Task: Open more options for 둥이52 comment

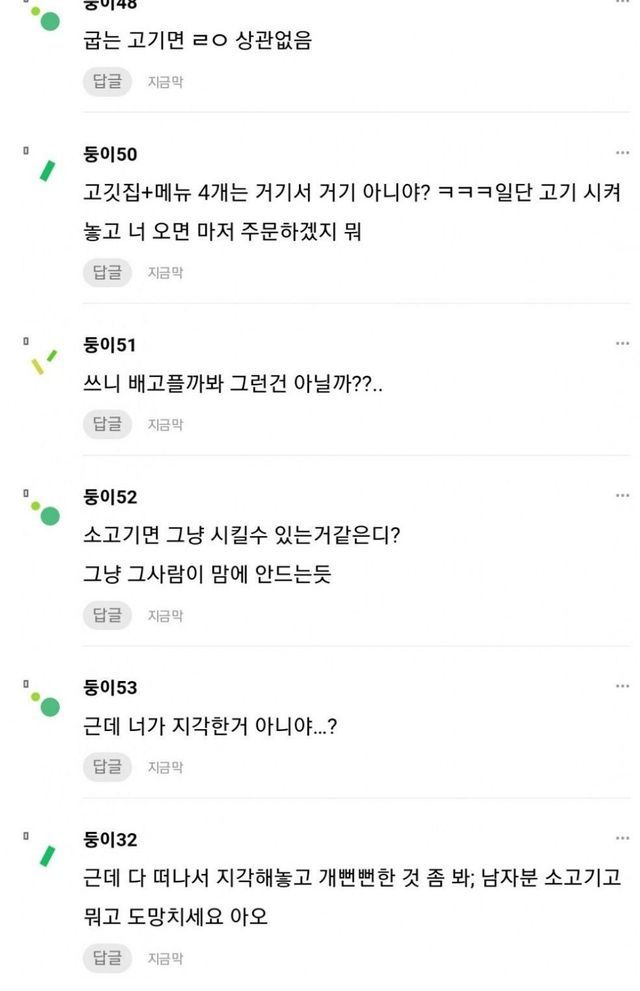Action: point(622,496)
